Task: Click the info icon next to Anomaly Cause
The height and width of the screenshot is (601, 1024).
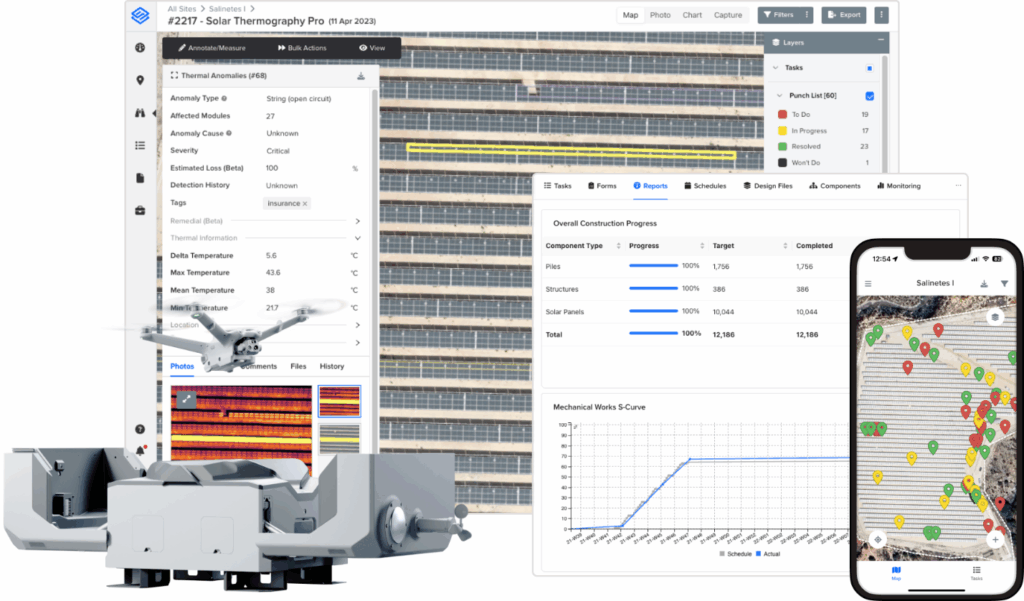Action: coord(229,133)
